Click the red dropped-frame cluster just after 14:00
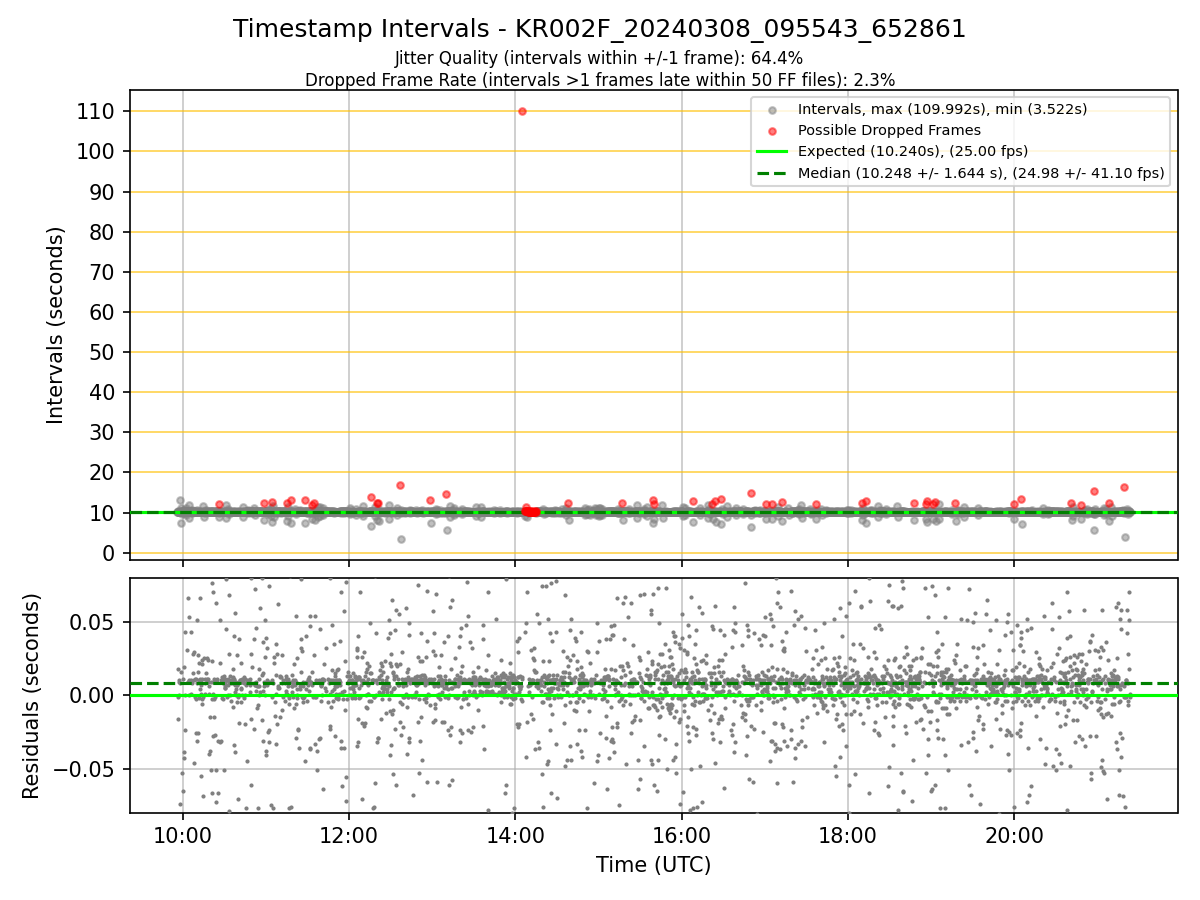This screenshot has height=900, width=1200. 530,511
